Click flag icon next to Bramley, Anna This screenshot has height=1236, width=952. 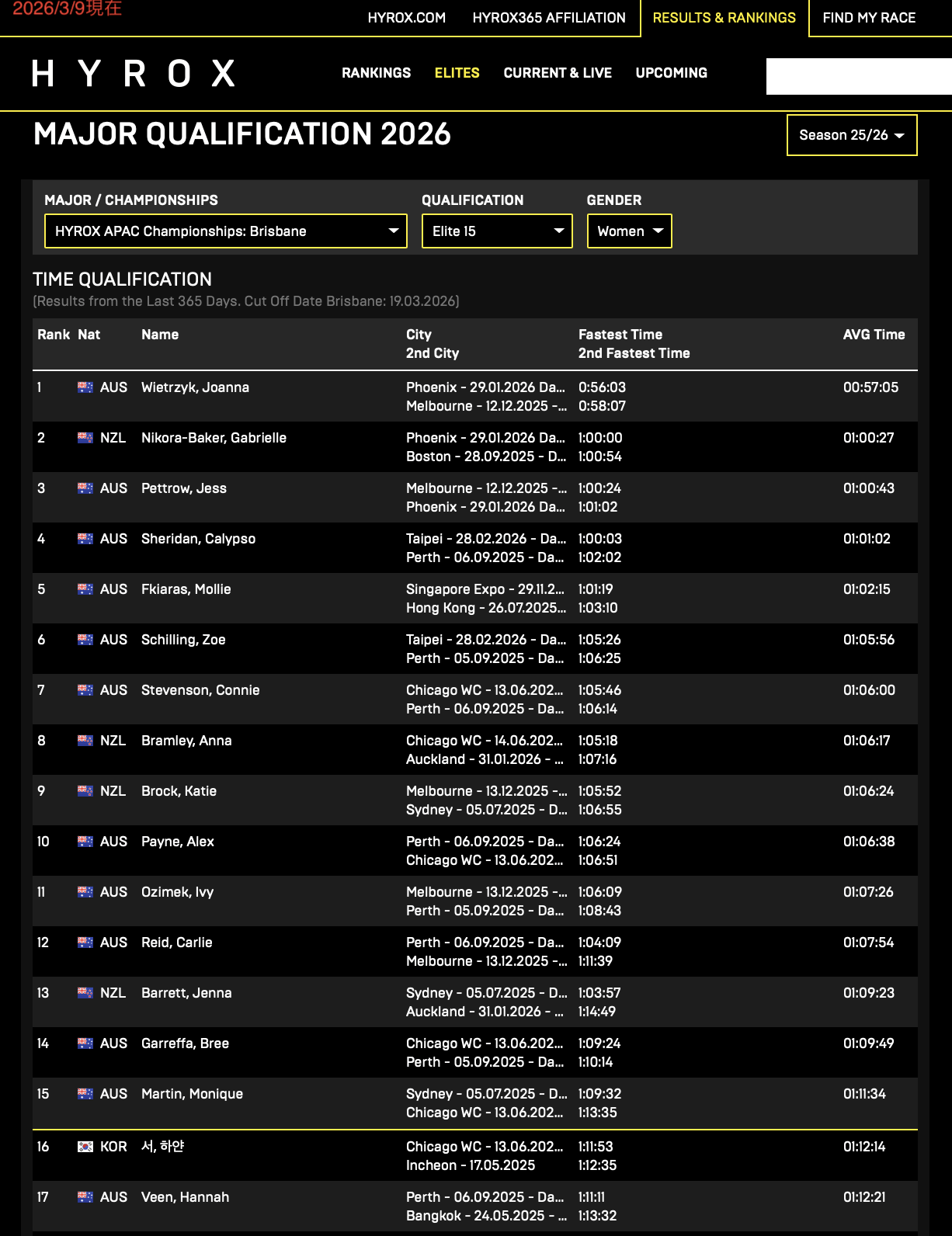[x=85, y=741]
